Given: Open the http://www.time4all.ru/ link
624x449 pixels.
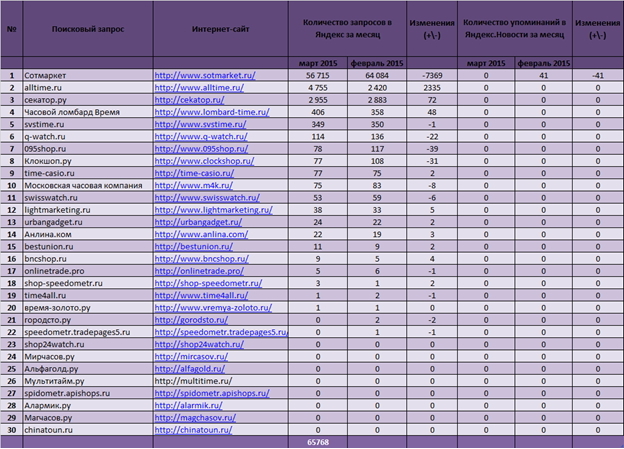Looking at the screenshot, I should 201,295.
